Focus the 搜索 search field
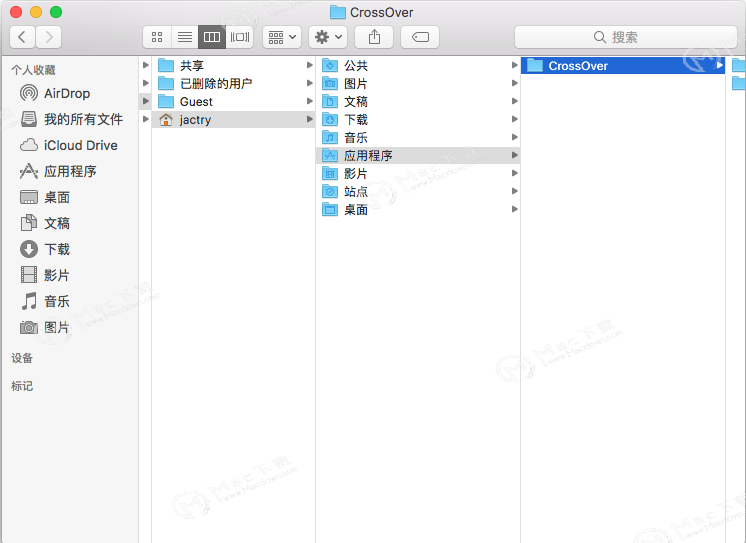 [x=626, y=37]
